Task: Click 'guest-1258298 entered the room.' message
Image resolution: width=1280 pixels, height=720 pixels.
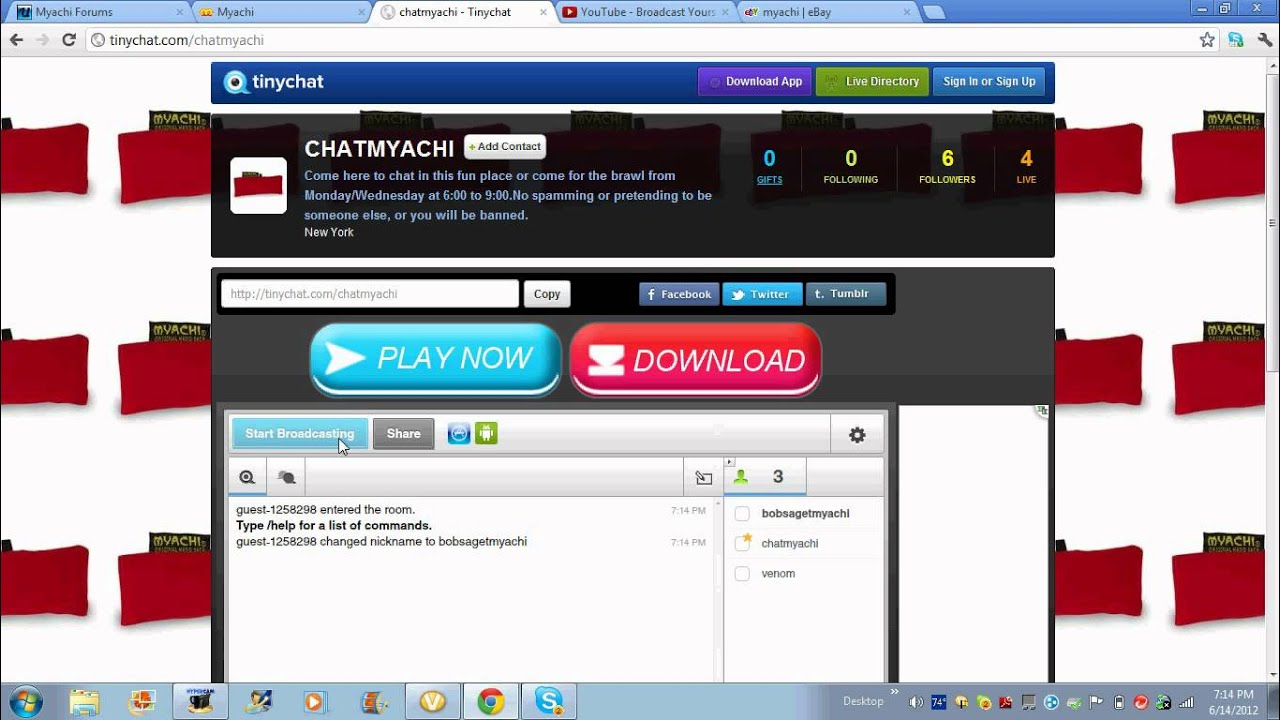Action: click(325, 510)
